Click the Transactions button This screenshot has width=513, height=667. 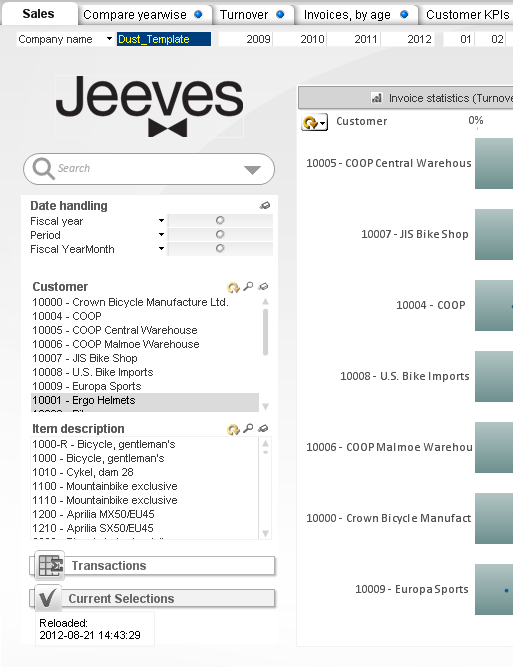point(154,566)
